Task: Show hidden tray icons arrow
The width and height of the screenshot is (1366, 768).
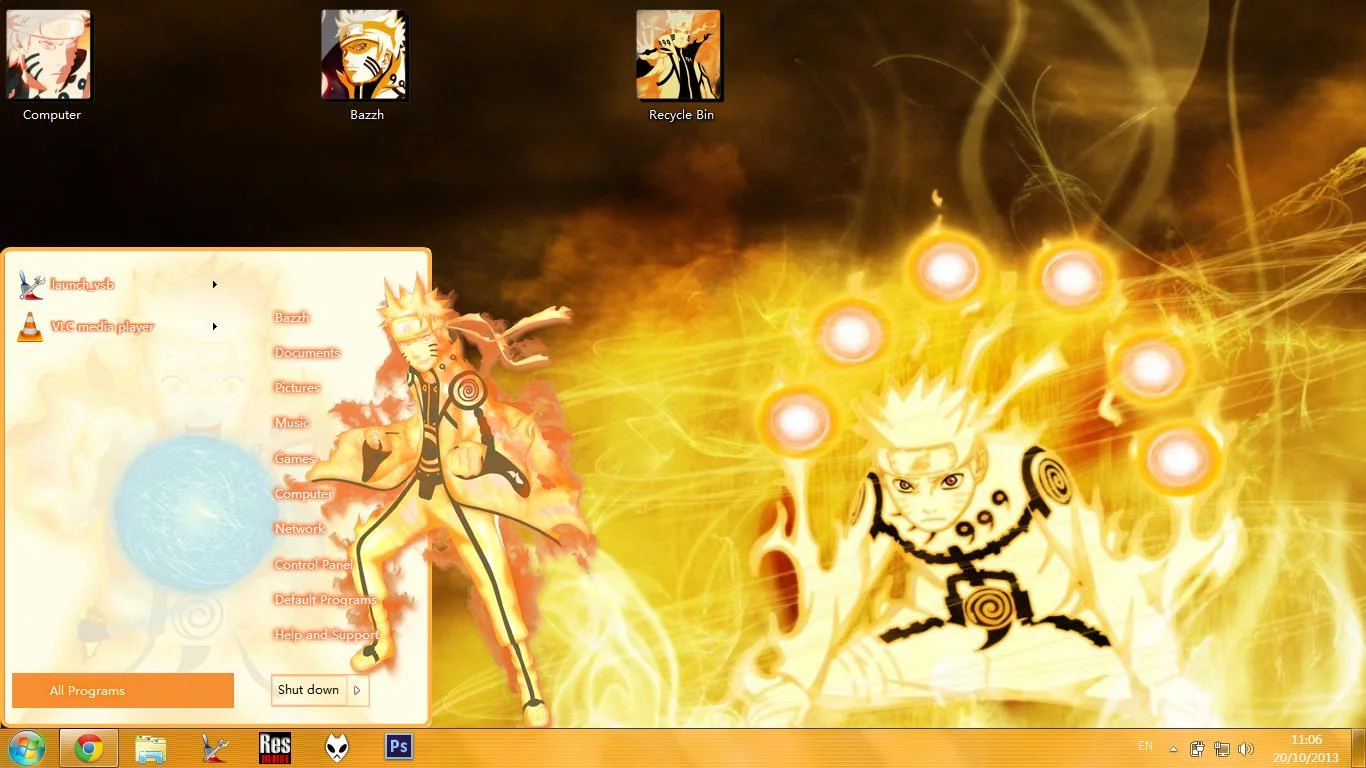Action: pyautogui.click(x=1173, y=748)
